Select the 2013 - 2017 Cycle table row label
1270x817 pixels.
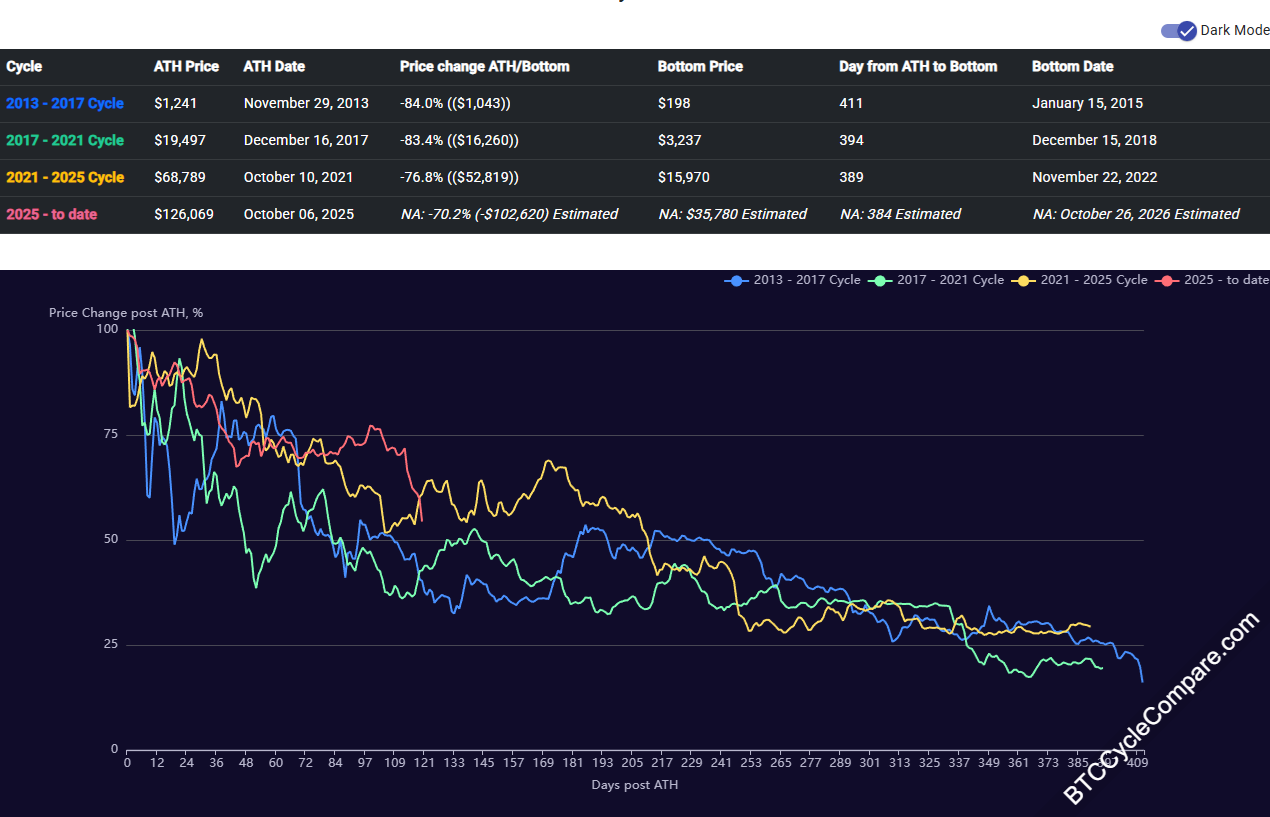click(x=65, y=103)
